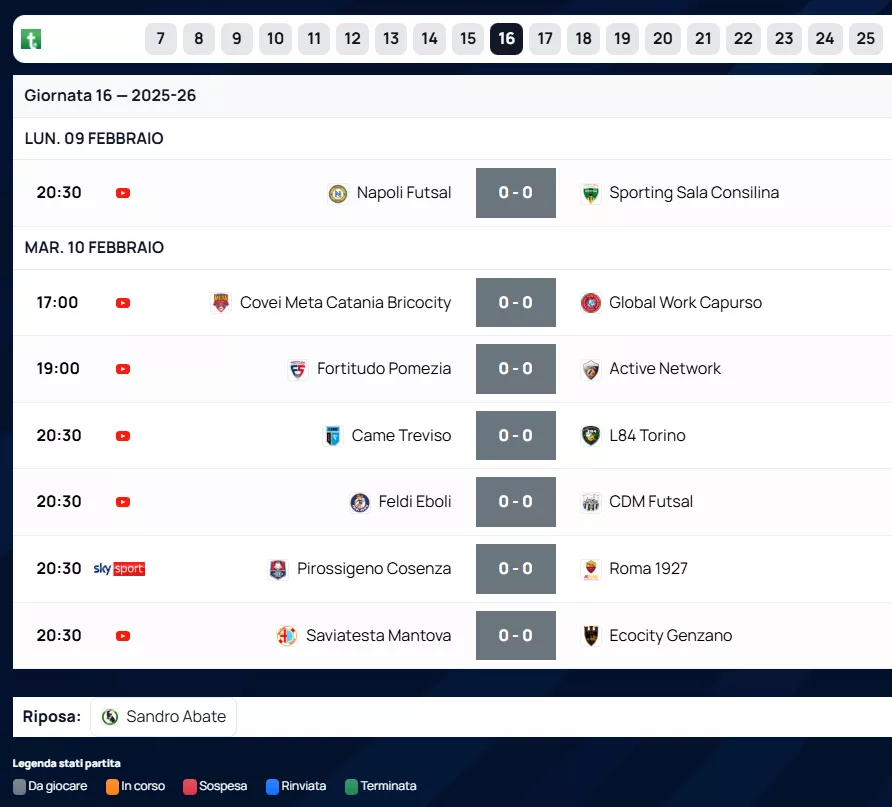Click the green site logo icon

32,39
